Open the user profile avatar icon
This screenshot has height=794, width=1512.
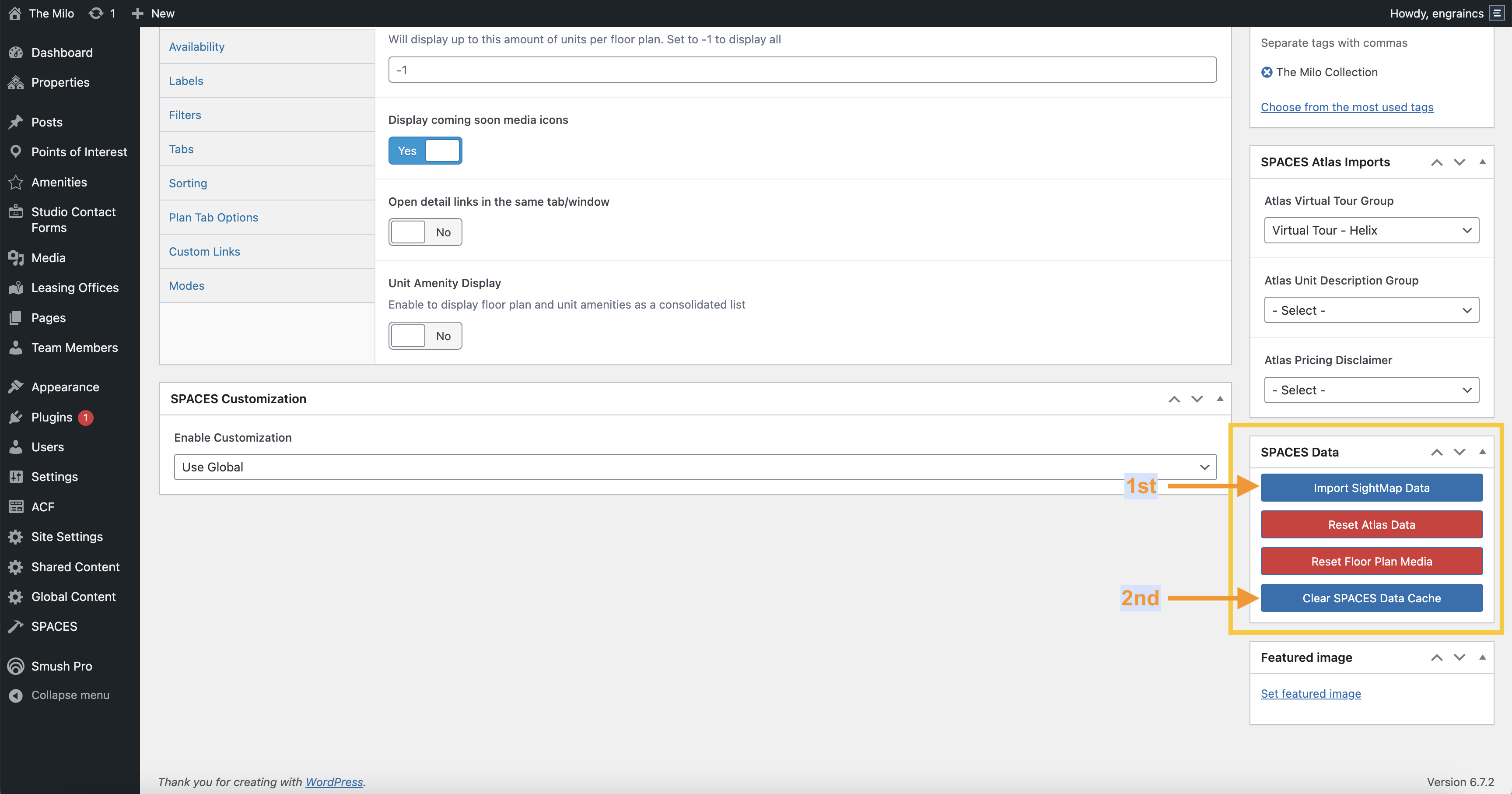click(x=1497, y=13)
